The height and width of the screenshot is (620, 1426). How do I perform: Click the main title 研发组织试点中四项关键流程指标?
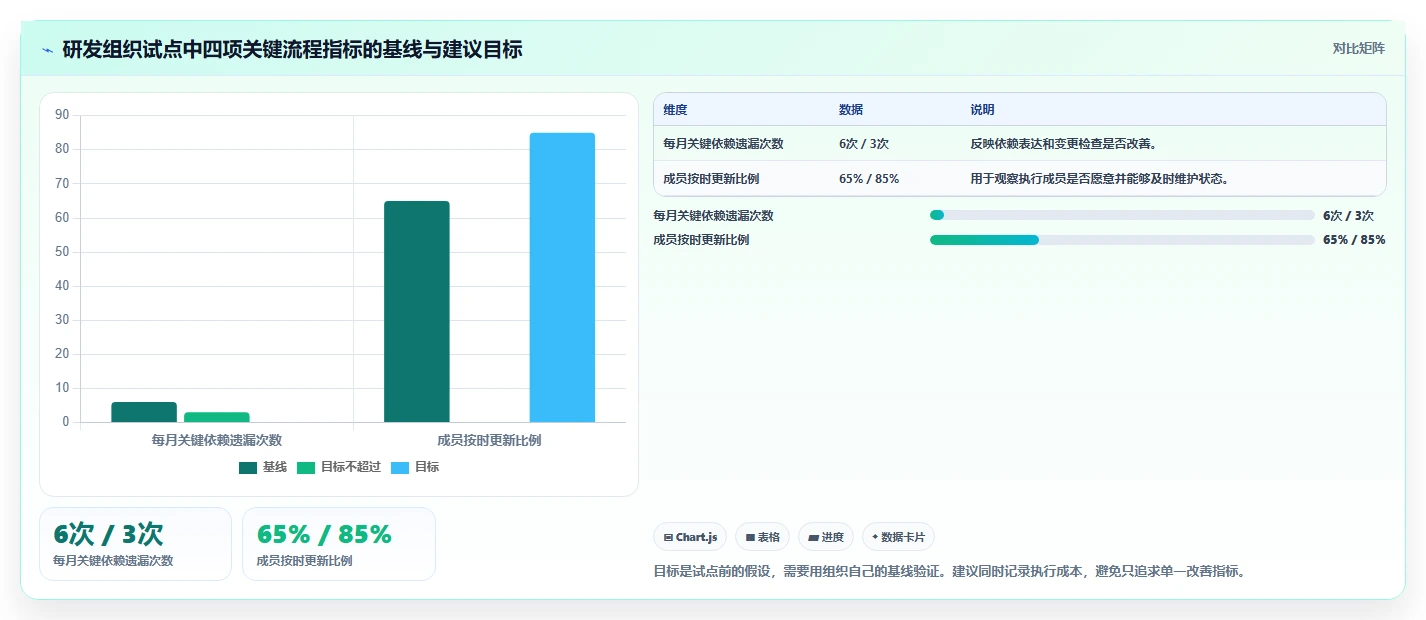(x=292, y=49)
